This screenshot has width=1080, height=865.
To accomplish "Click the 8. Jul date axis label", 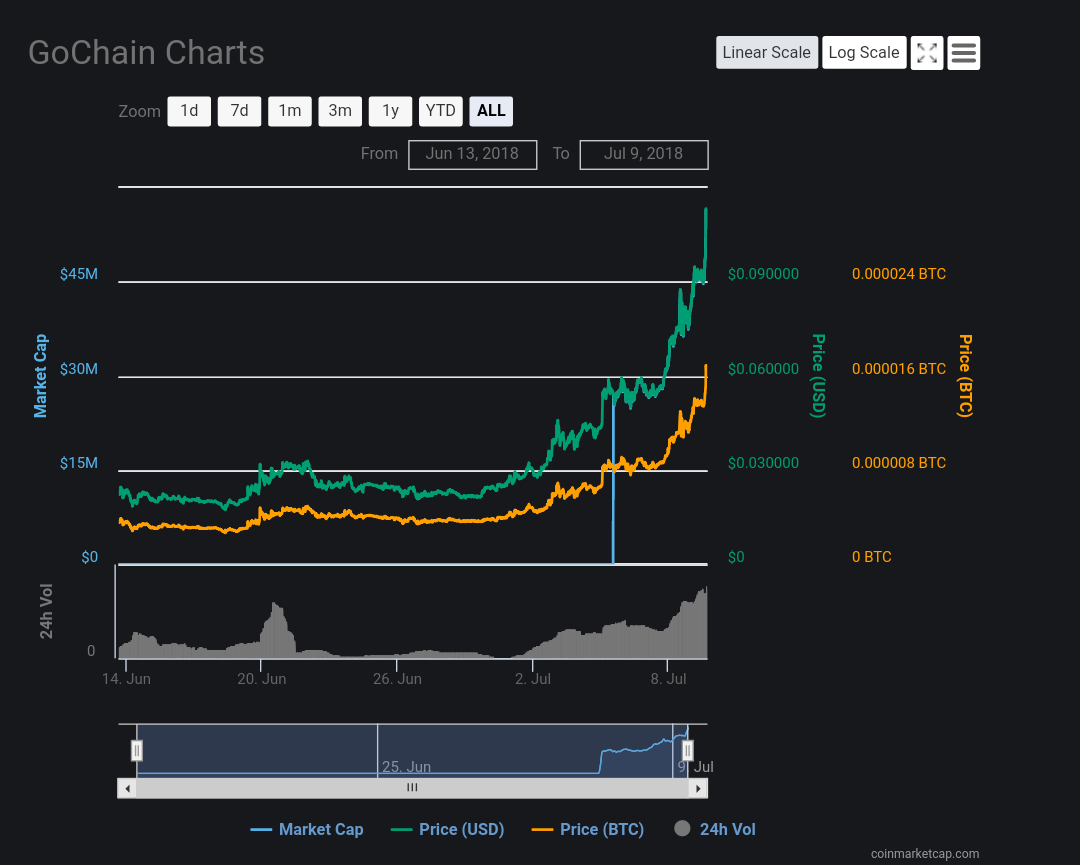I will coord(669,679).
